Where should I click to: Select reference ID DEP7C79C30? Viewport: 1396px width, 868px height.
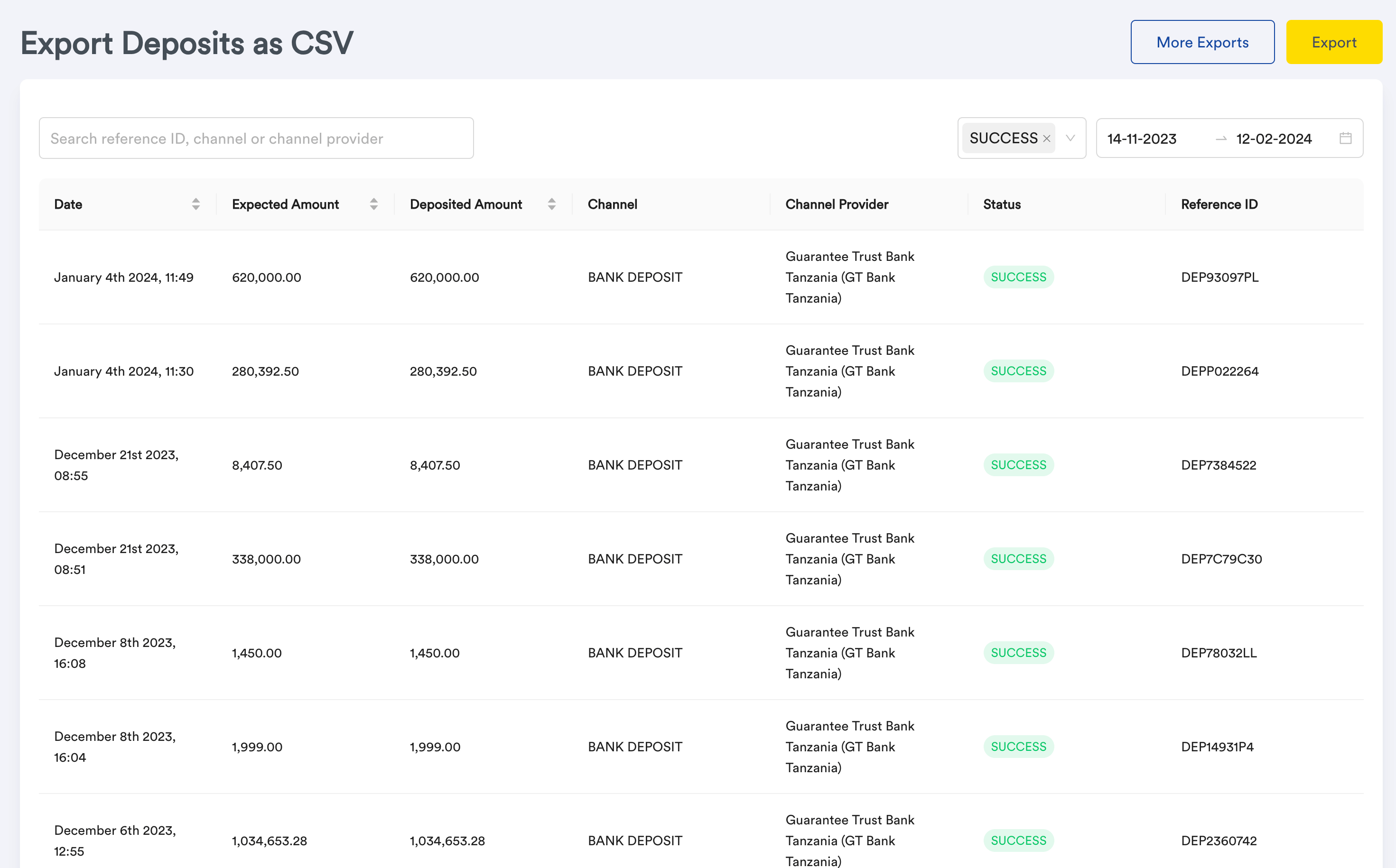tap(1221, 559)
